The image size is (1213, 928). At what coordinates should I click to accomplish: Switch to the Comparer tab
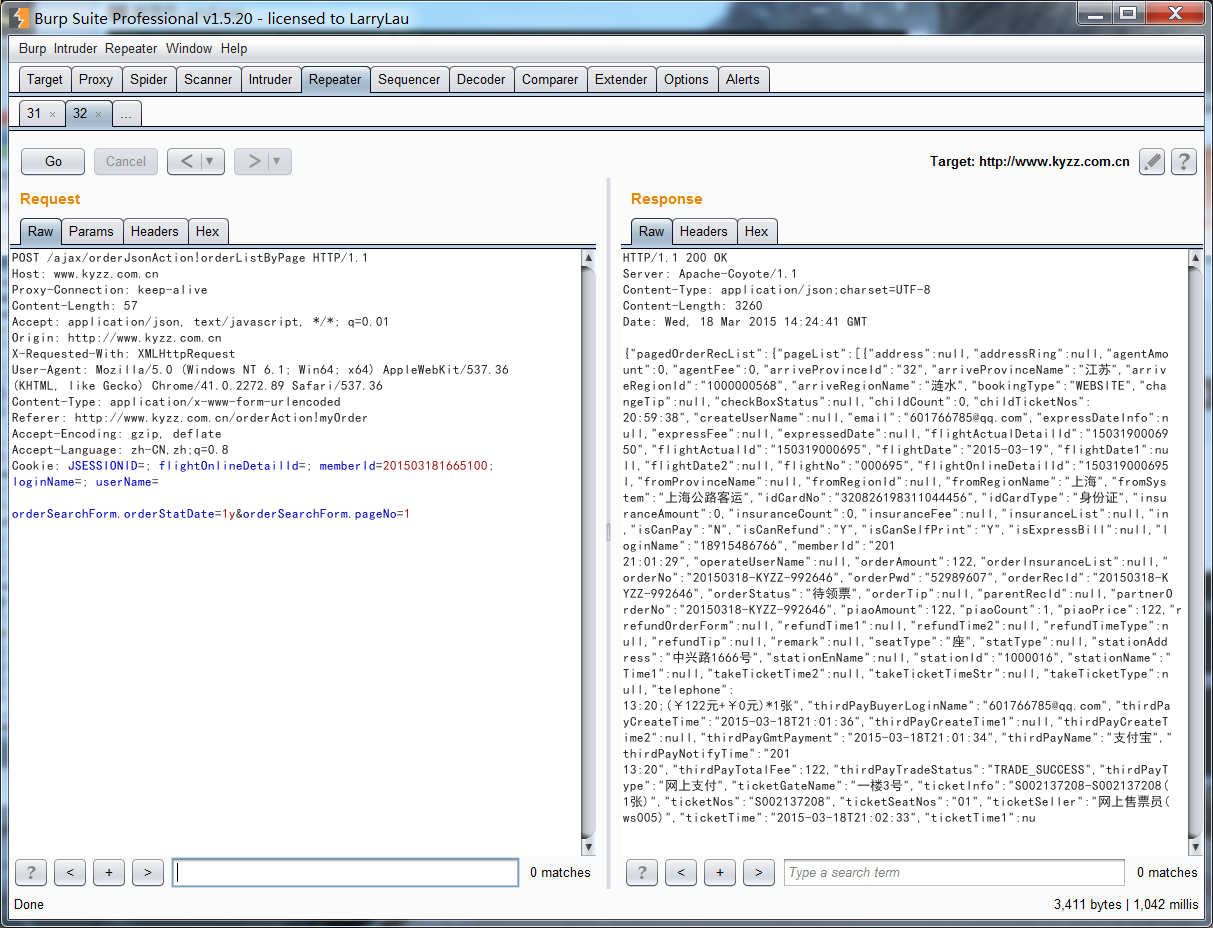(x=550, y=80)
